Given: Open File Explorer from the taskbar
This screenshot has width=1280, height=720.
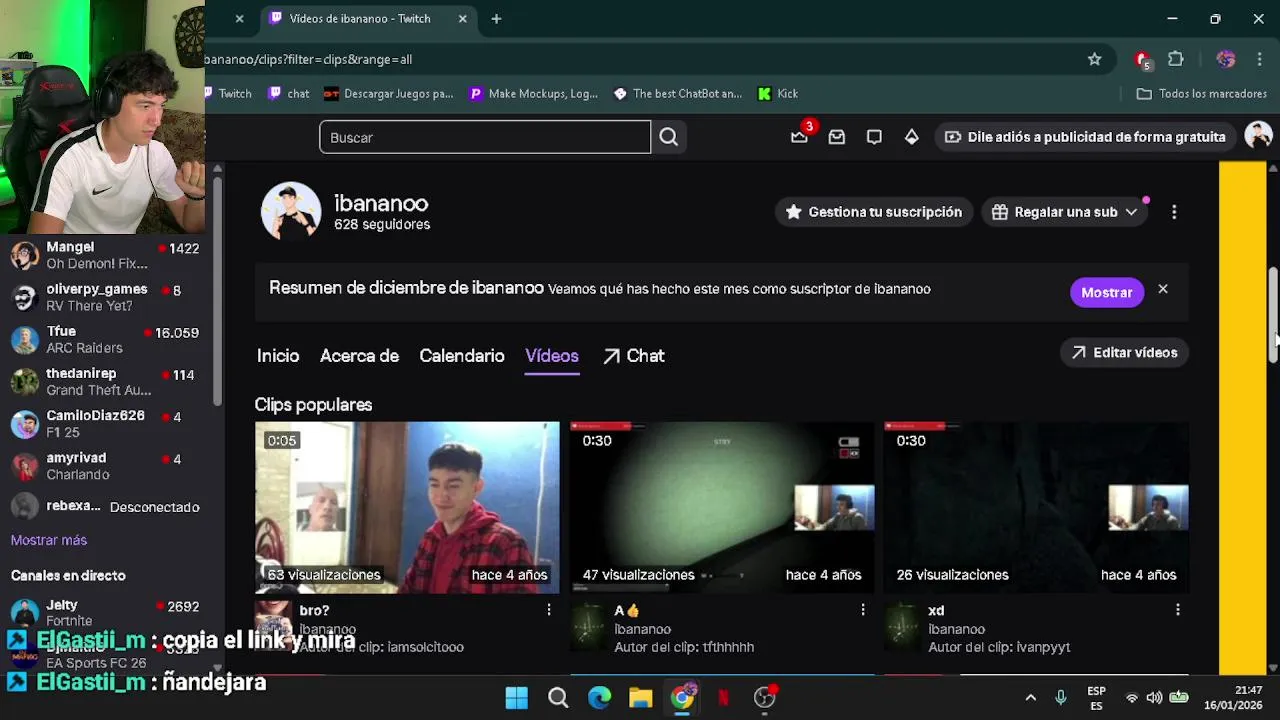Looking at the screenshot, I should tap(641, 697).
